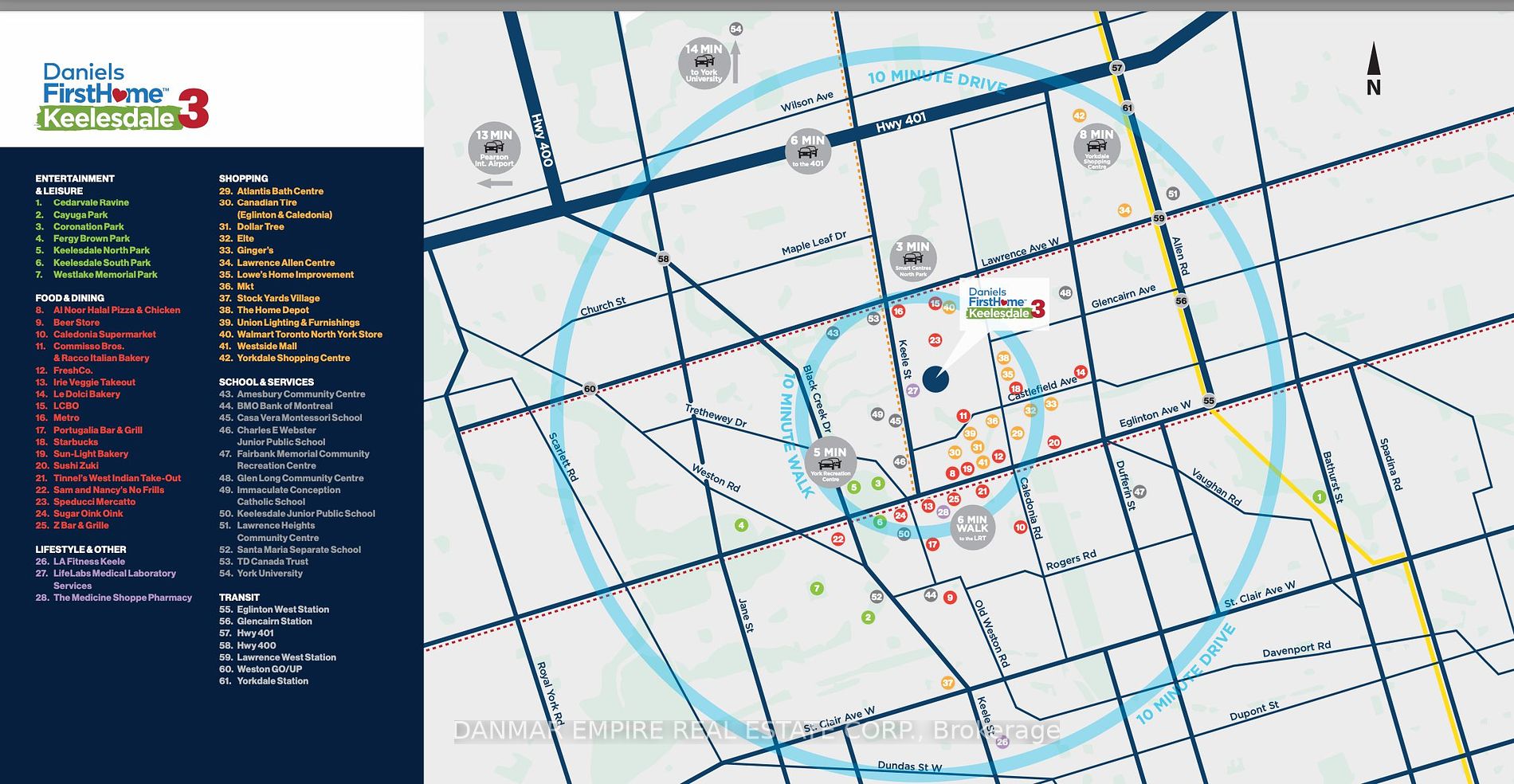Click the 5 MIN York Recreation Centre badge
This screenshot has height=784, width=1514.
830,462
